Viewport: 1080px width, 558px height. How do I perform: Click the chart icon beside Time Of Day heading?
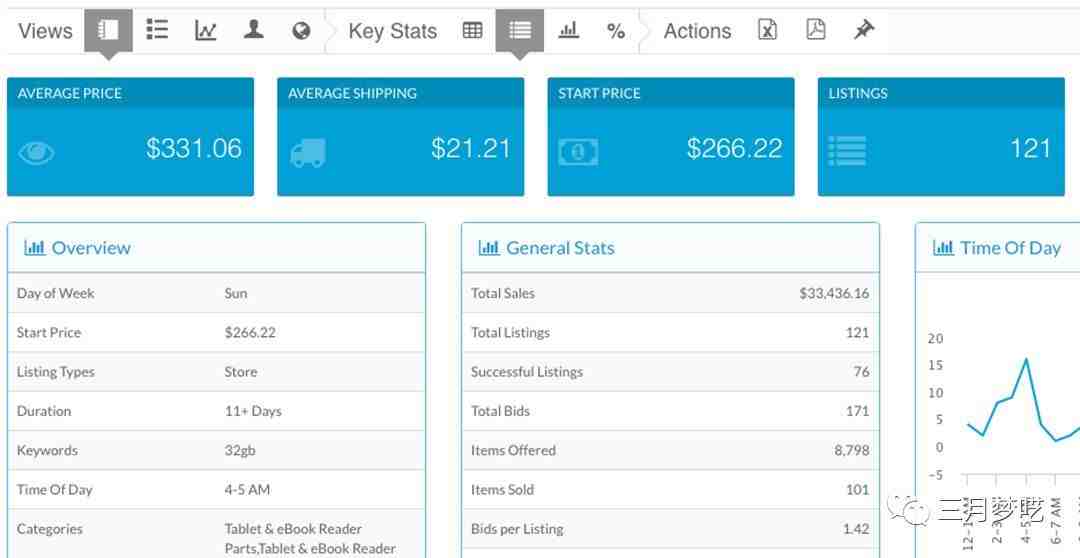point(944,248)
